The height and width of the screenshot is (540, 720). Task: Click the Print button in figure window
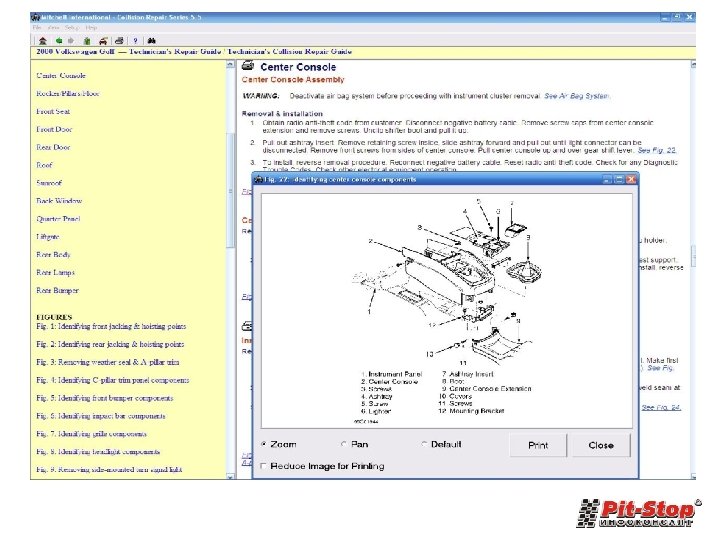pyautogui.click(x=538, y=445)
